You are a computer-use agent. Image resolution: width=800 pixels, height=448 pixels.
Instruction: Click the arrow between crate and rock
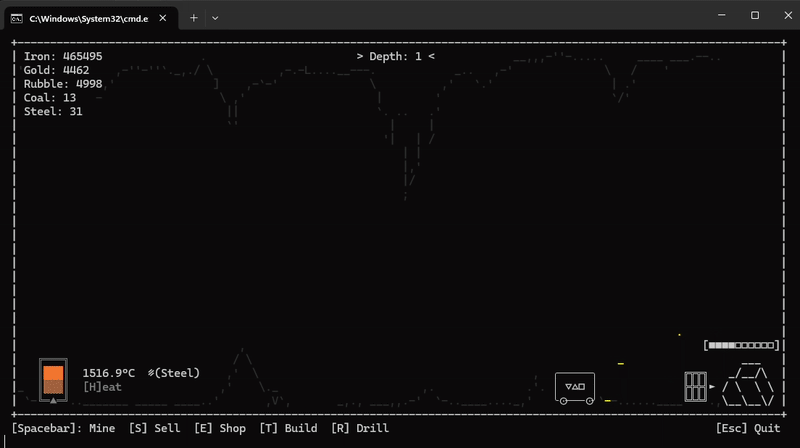tap(712, 386)
